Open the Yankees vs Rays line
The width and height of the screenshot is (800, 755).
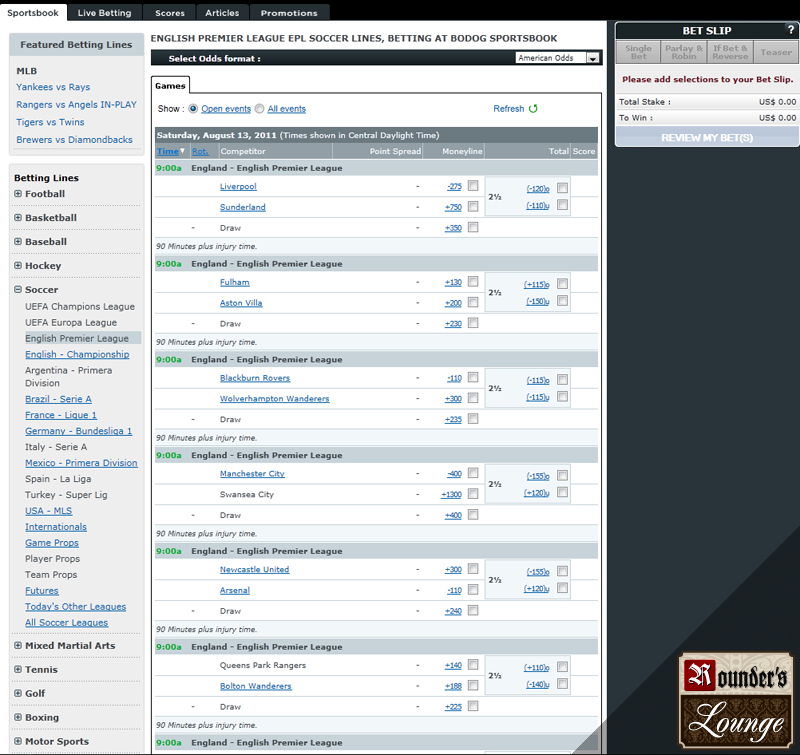[53, 87]
